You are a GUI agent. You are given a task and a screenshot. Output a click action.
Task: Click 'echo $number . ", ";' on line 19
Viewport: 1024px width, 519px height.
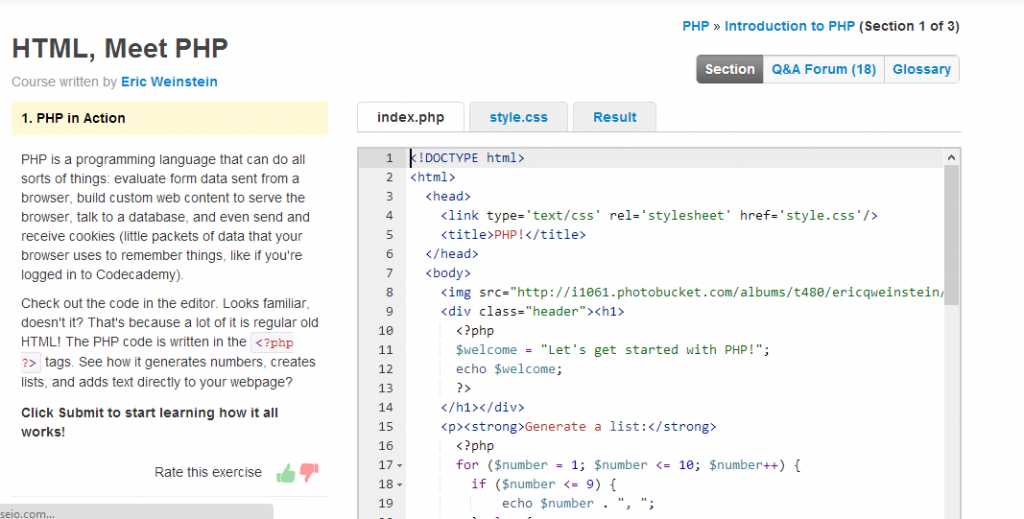(578, 503)
